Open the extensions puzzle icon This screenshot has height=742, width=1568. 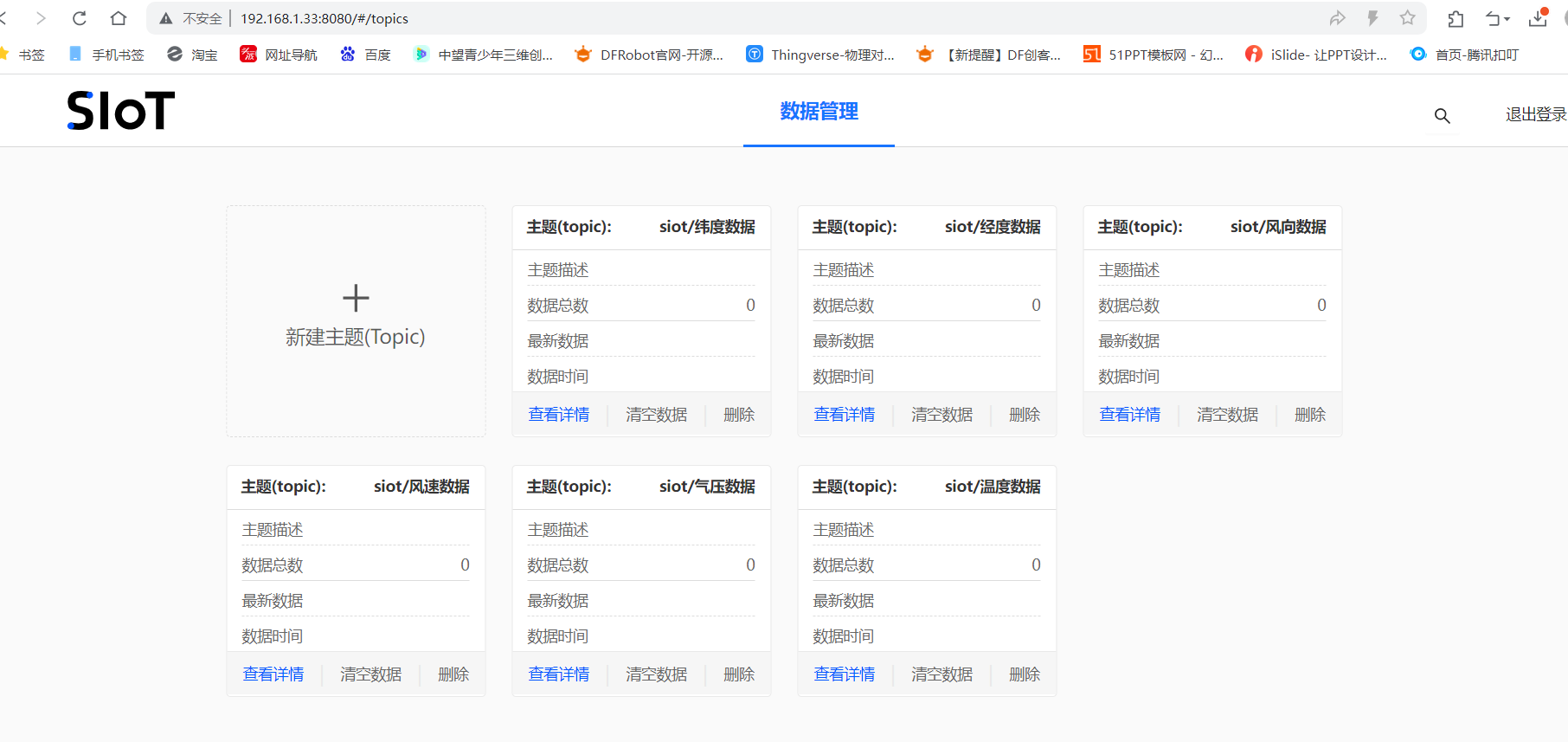click(x=1456, y=18)
